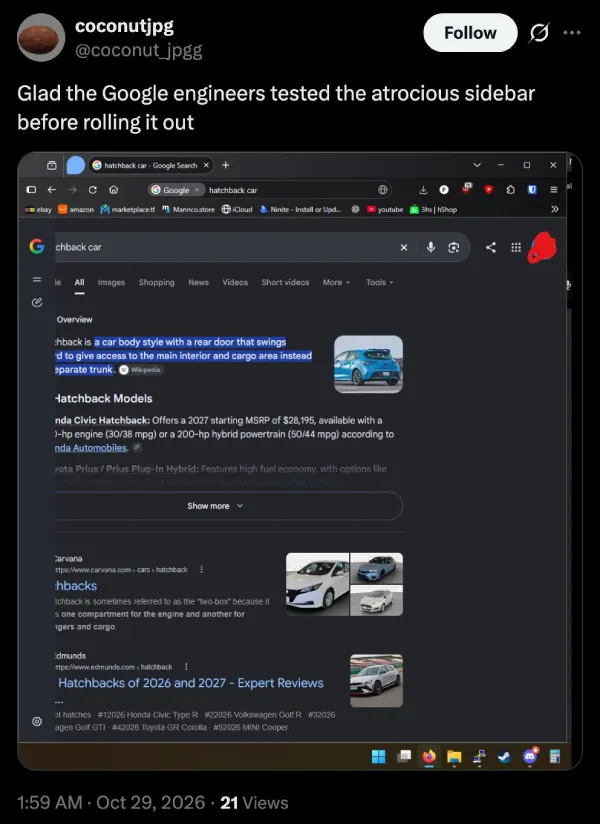Open the blue hatchback overview image
This screenshot has height=824, width=600.
[x=368, y=364]
